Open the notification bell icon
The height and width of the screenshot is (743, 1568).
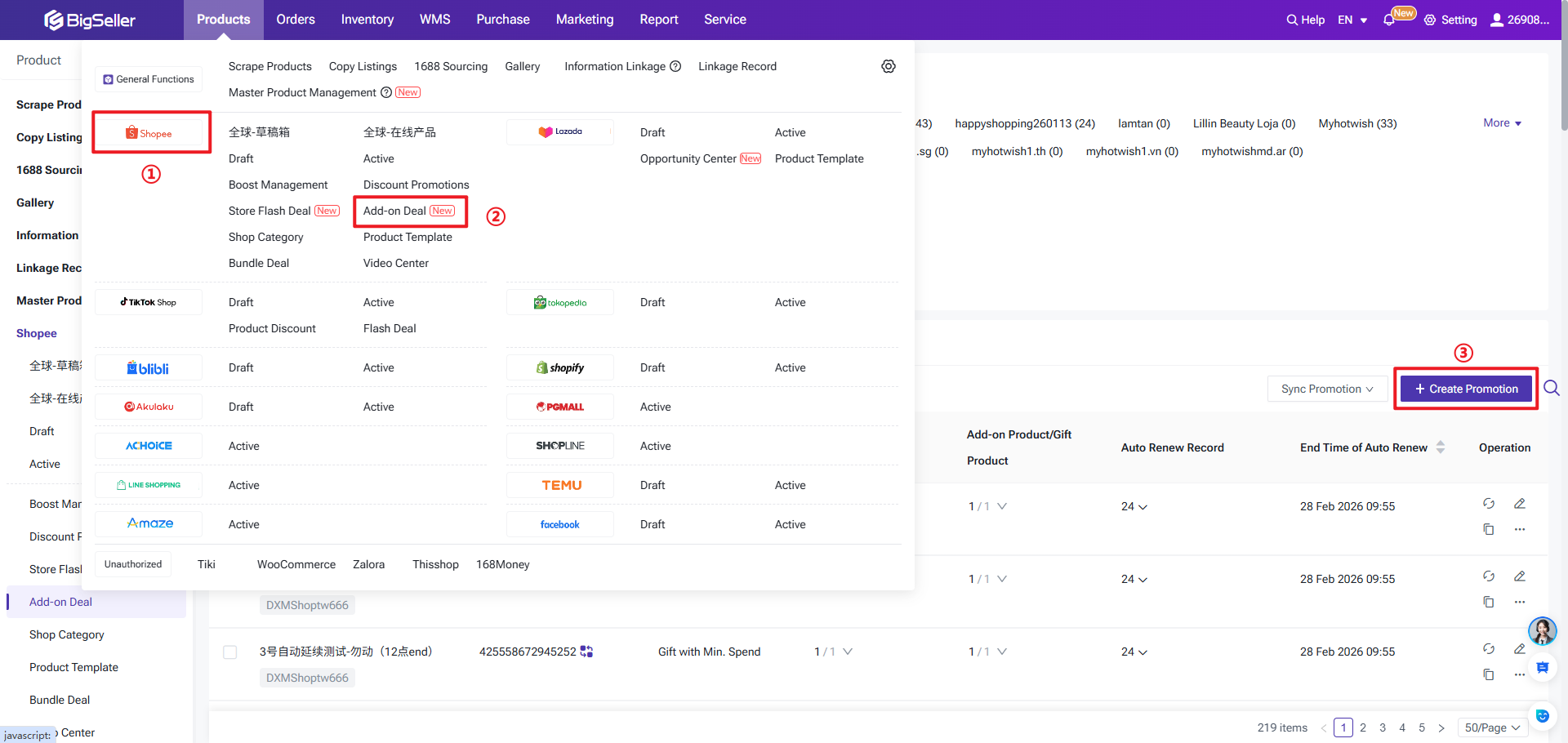(1389, 20)
